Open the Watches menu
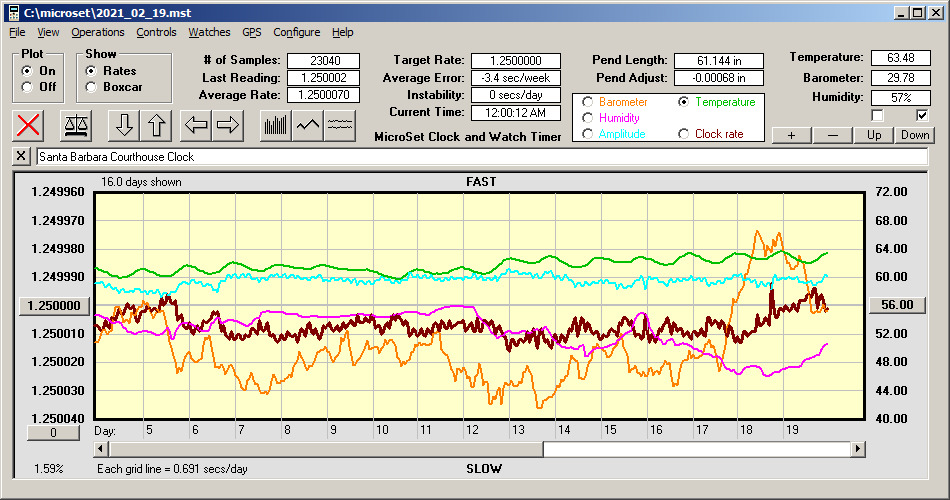 [x=209, y=32]
